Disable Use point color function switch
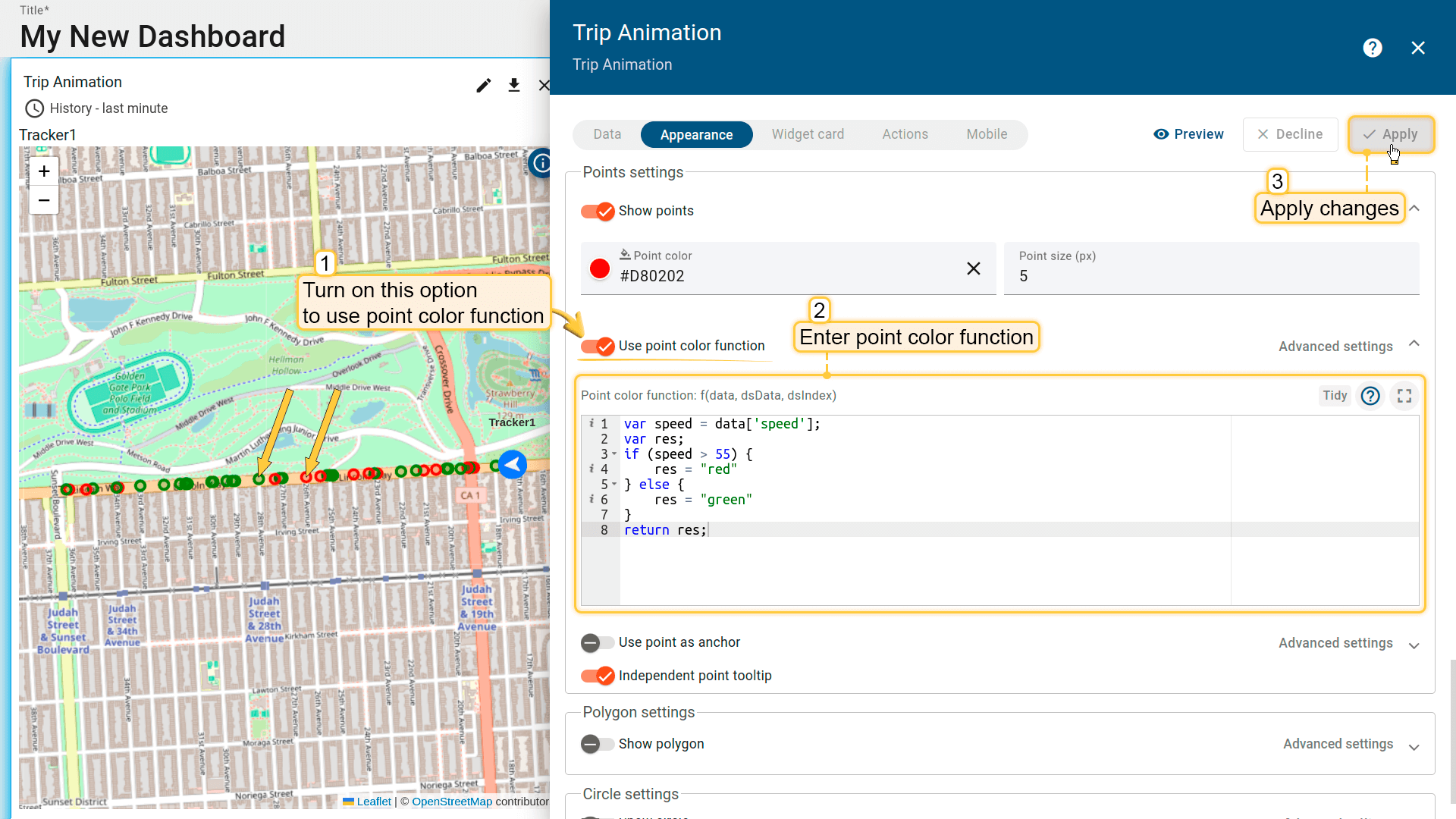Viewport: 1456px width, 819px height. tap(598, 346)
